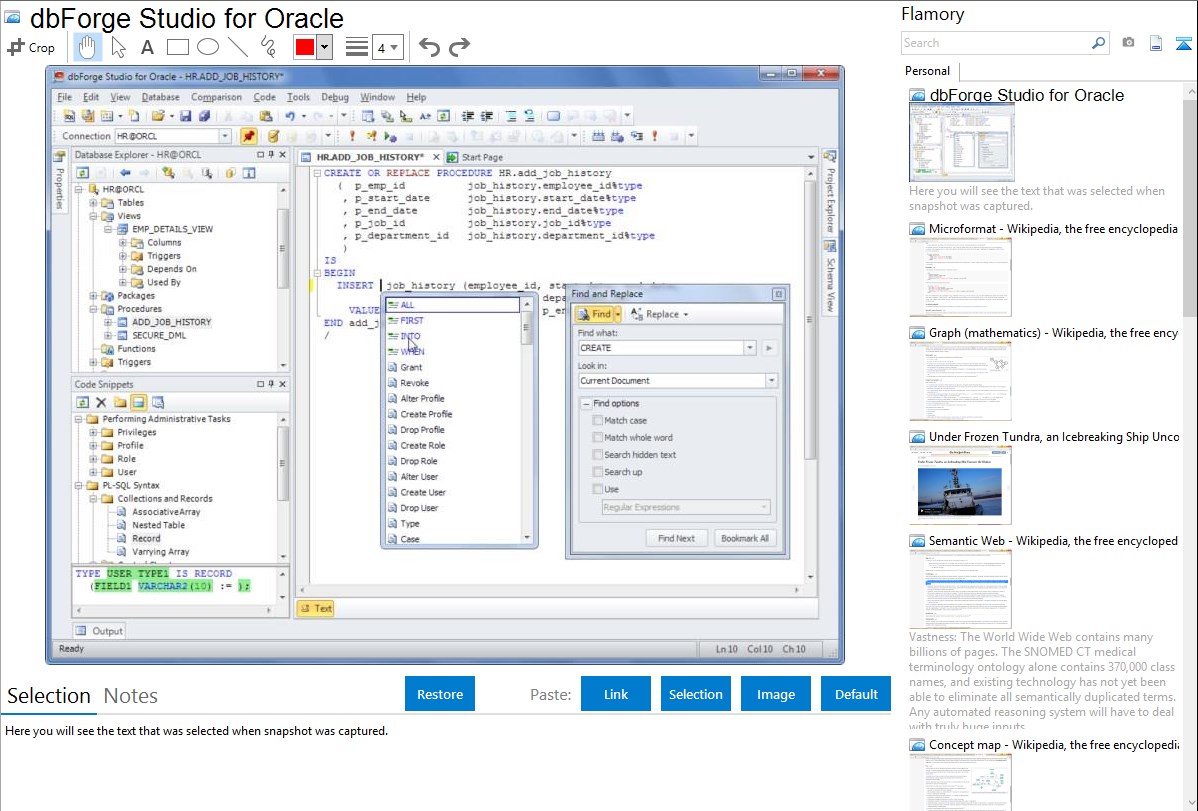
Task: Redo the annotation
Action: click(459, 47)
